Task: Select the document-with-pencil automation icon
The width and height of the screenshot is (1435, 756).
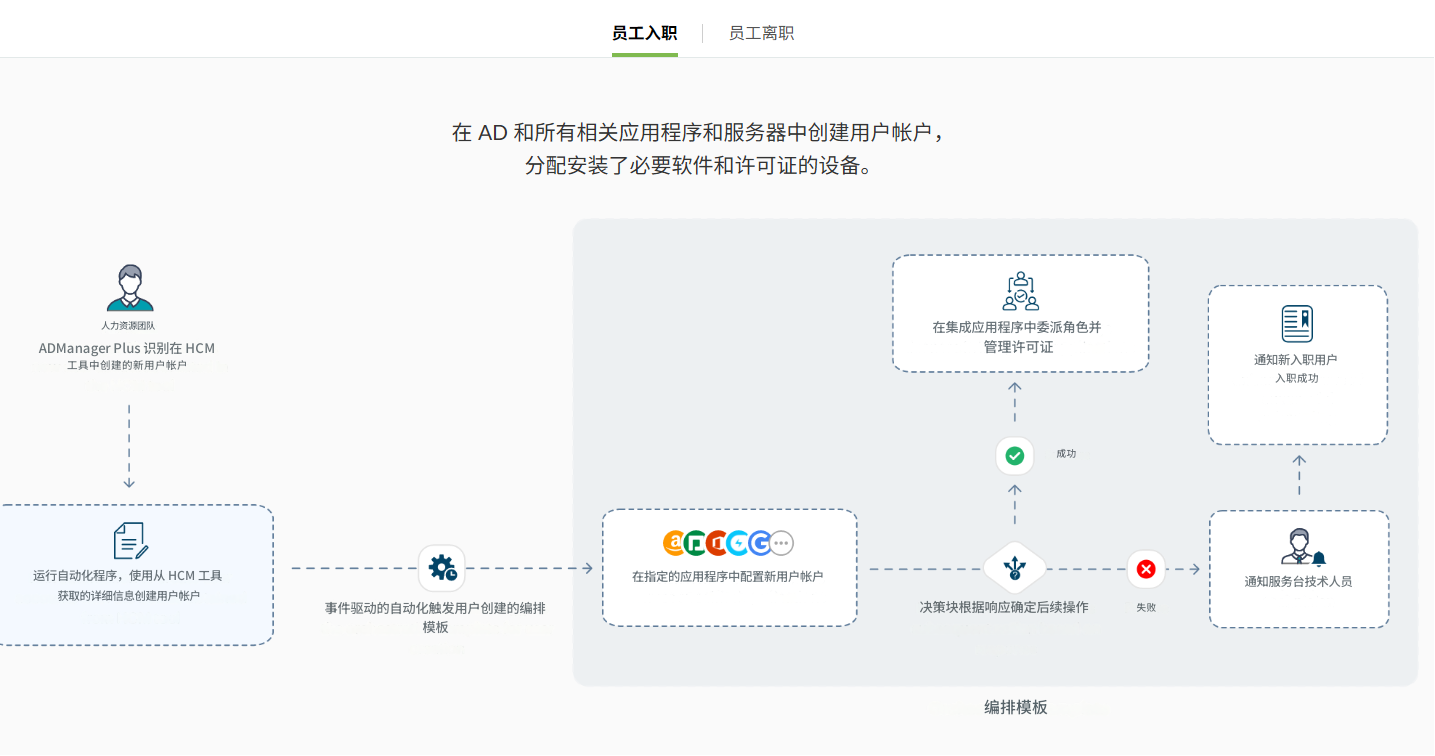Action: [x=130, y=541]
